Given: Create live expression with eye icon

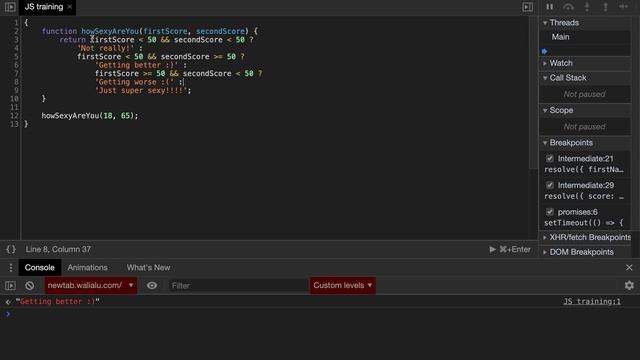Looking at the screenshot, I should click(152, 286).
